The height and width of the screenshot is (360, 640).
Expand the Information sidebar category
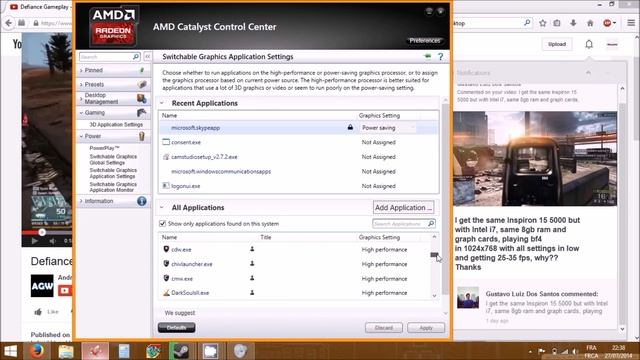(x=81, y=201)
